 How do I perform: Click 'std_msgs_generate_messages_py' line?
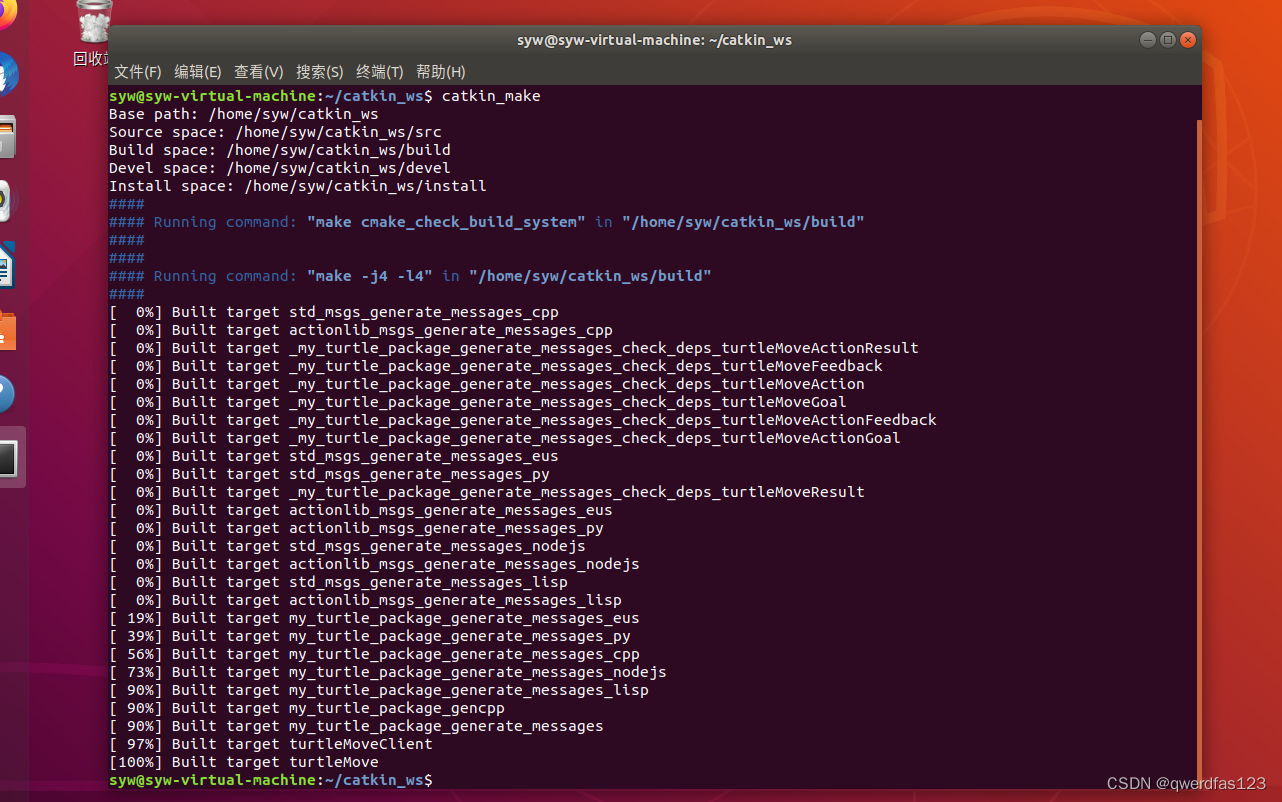click(329, 474)
